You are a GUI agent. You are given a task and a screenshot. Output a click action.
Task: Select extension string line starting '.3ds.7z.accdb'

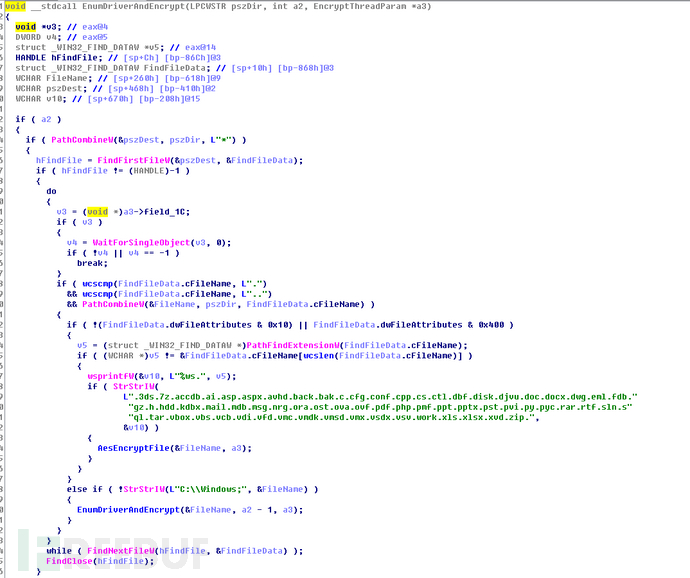380,397
